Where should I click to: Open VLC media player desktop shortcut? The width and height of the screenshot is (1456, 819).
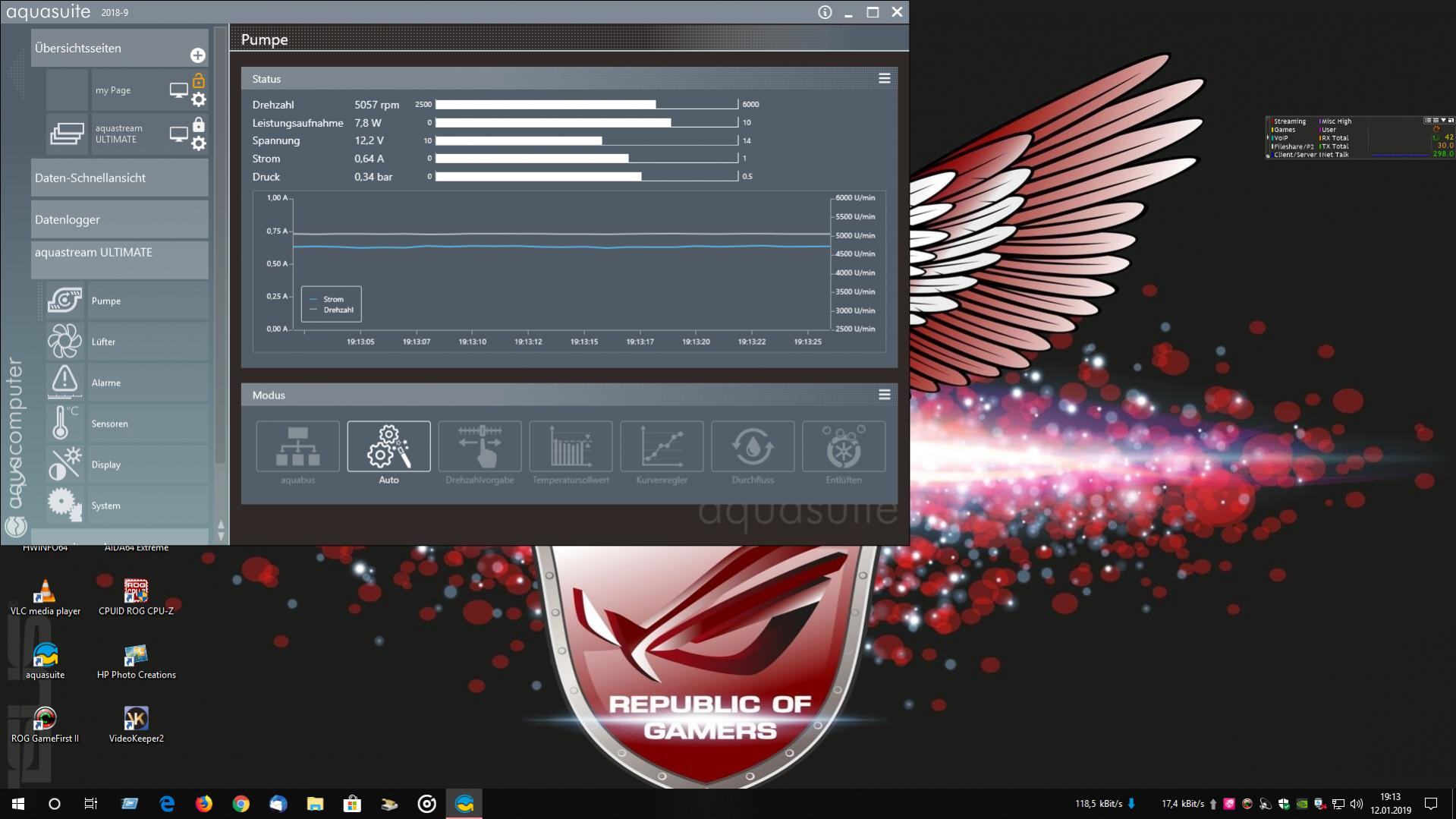click(46, 597)
